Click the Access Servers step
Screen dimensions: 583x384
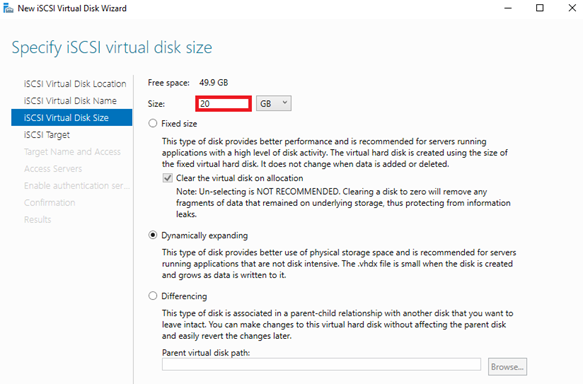[53, 169]
